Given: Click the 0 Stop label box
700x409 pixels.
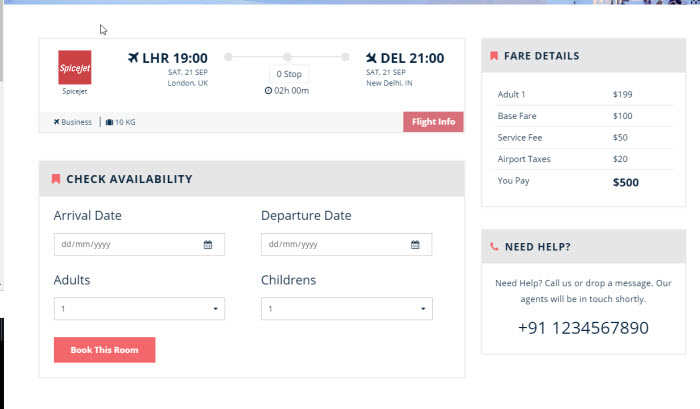Looking at the screenshot, I should pyautogui.click(x=287, y=74).
